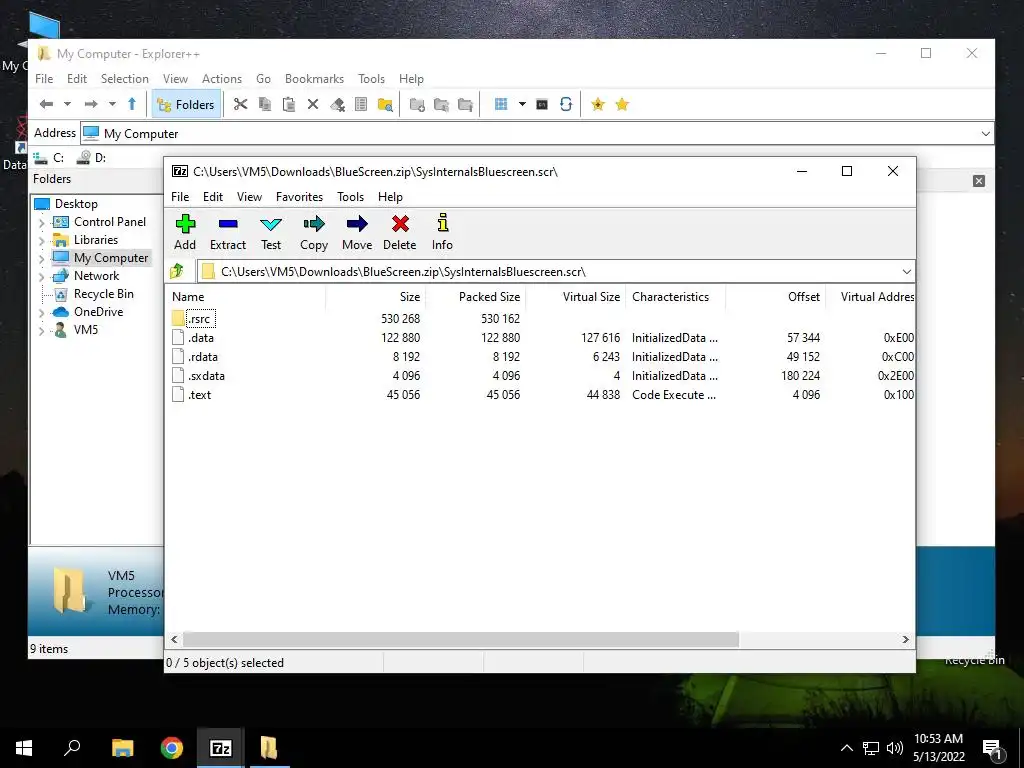This screenshot has width=1024, height=768.
Task: Click the D: drive button
Action: [91, 157]
